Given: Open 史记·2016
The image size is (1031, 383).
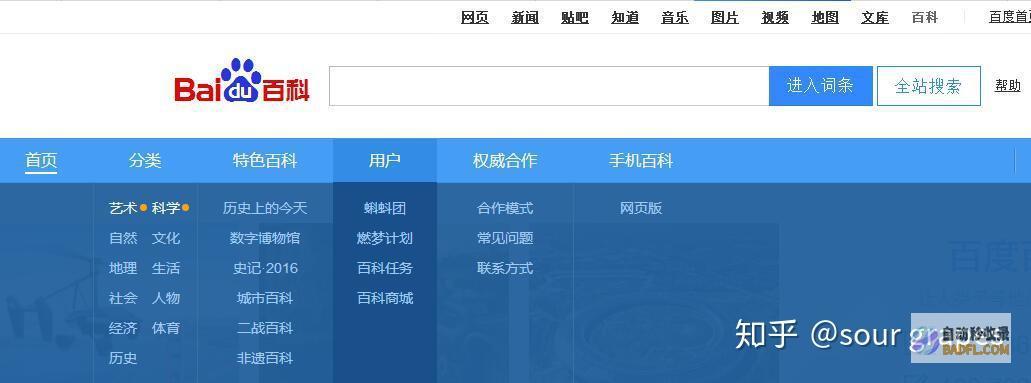Looking at the screenshot, I should [265, 268].
